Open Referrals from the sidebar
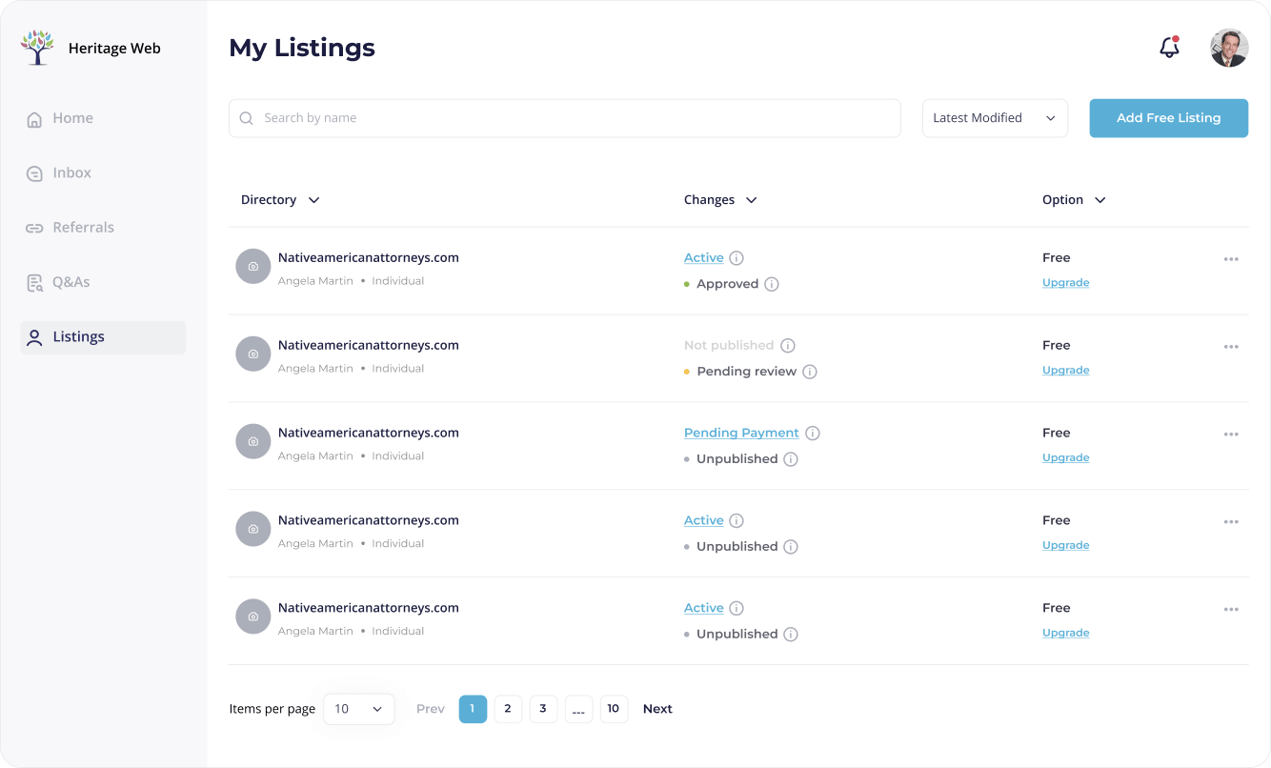The height and width of the screenshot is (768, 1271). pos(83,228)
